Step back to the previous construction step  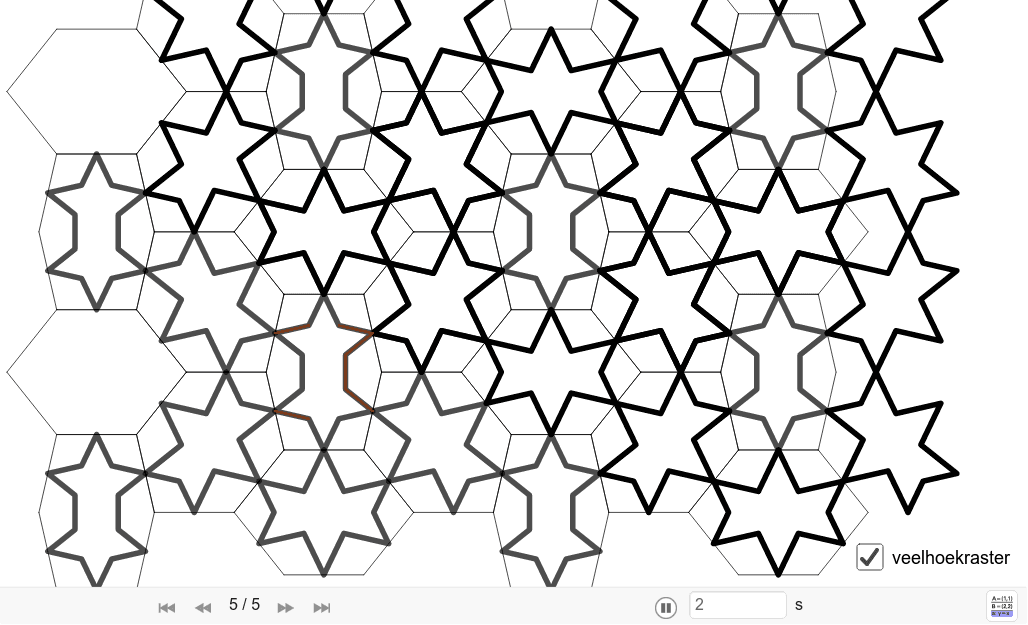pos(203,607)
